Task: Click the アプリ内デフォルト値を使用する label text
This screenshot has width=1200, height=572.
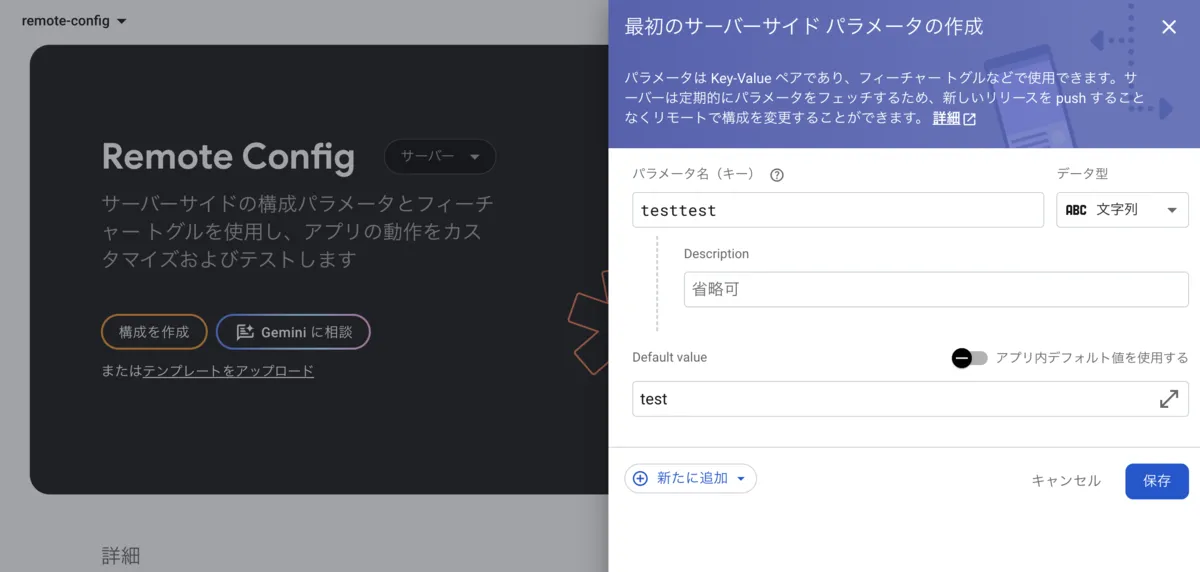Action: [x=1092, y=358]
